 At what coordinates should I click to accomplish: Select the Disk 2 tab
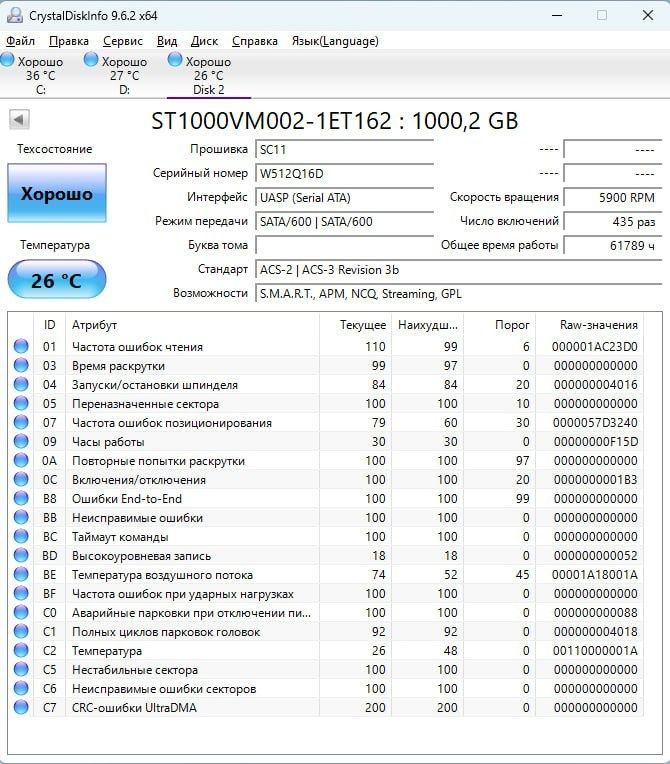[x=208, y=75]
